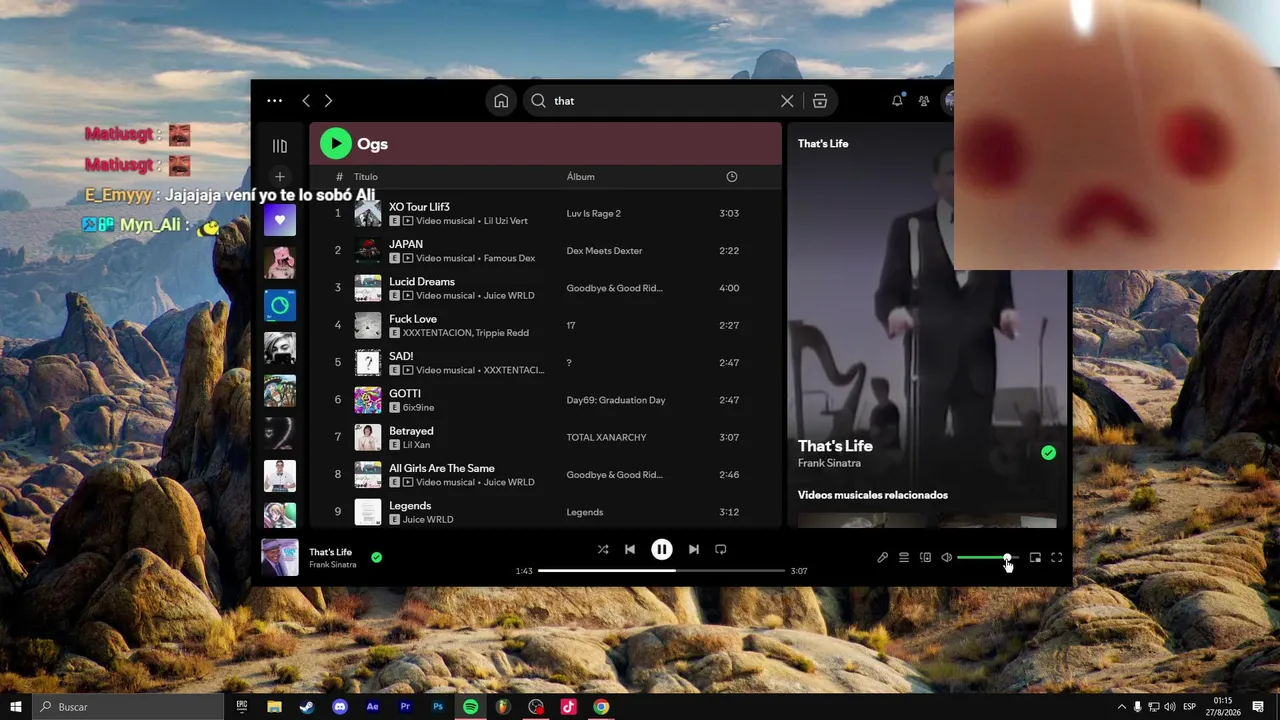Toggle saved checkmark in the player bar

pos(377,558)
